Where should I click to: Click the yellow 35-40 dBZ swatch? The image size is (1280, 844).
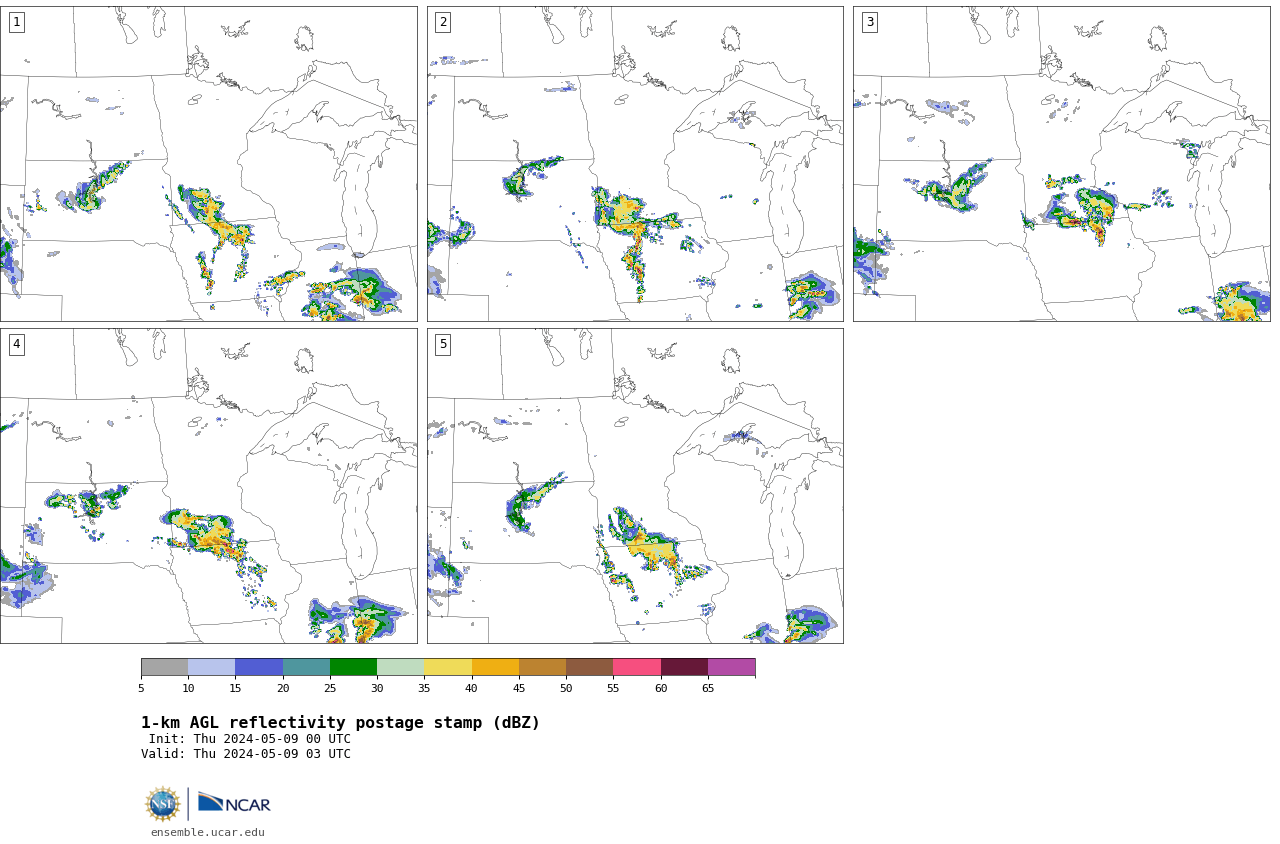click(448, 667)
